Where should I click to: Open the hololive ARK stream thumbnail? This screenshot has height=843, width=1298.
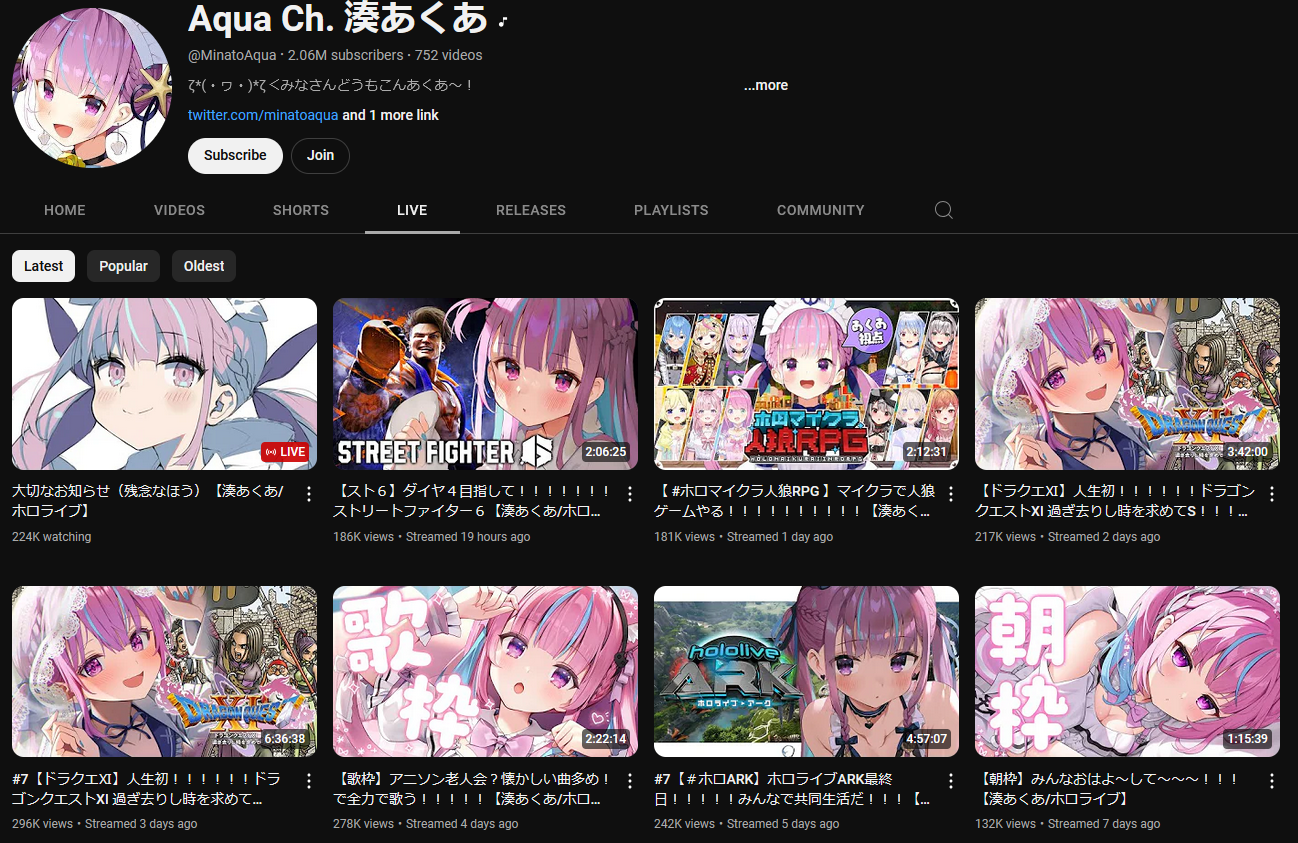[806, 672]
